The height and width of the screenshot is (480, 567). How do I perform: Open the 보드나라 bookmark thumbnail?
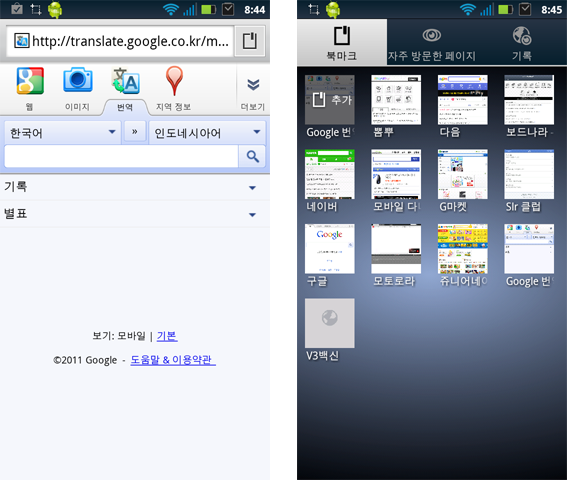(x=529, y=100)
